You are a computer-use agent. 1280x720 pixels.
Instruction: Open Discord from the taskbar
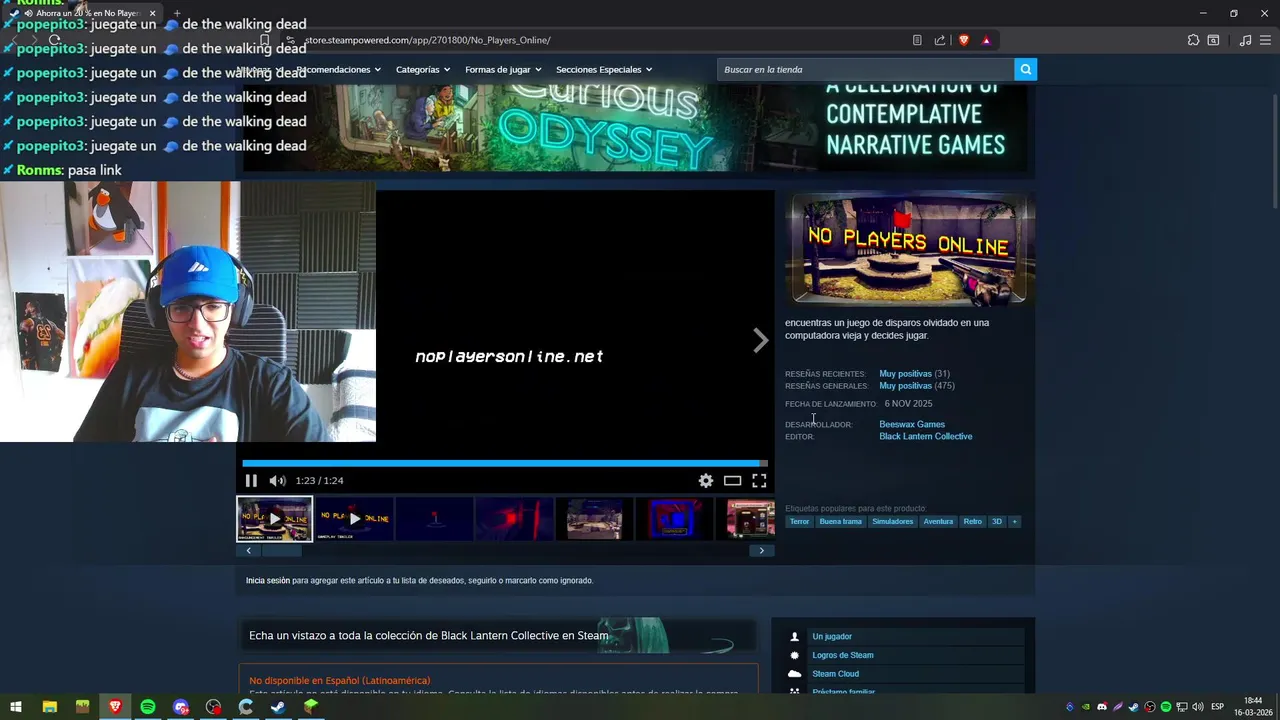(x=181, y=707)
